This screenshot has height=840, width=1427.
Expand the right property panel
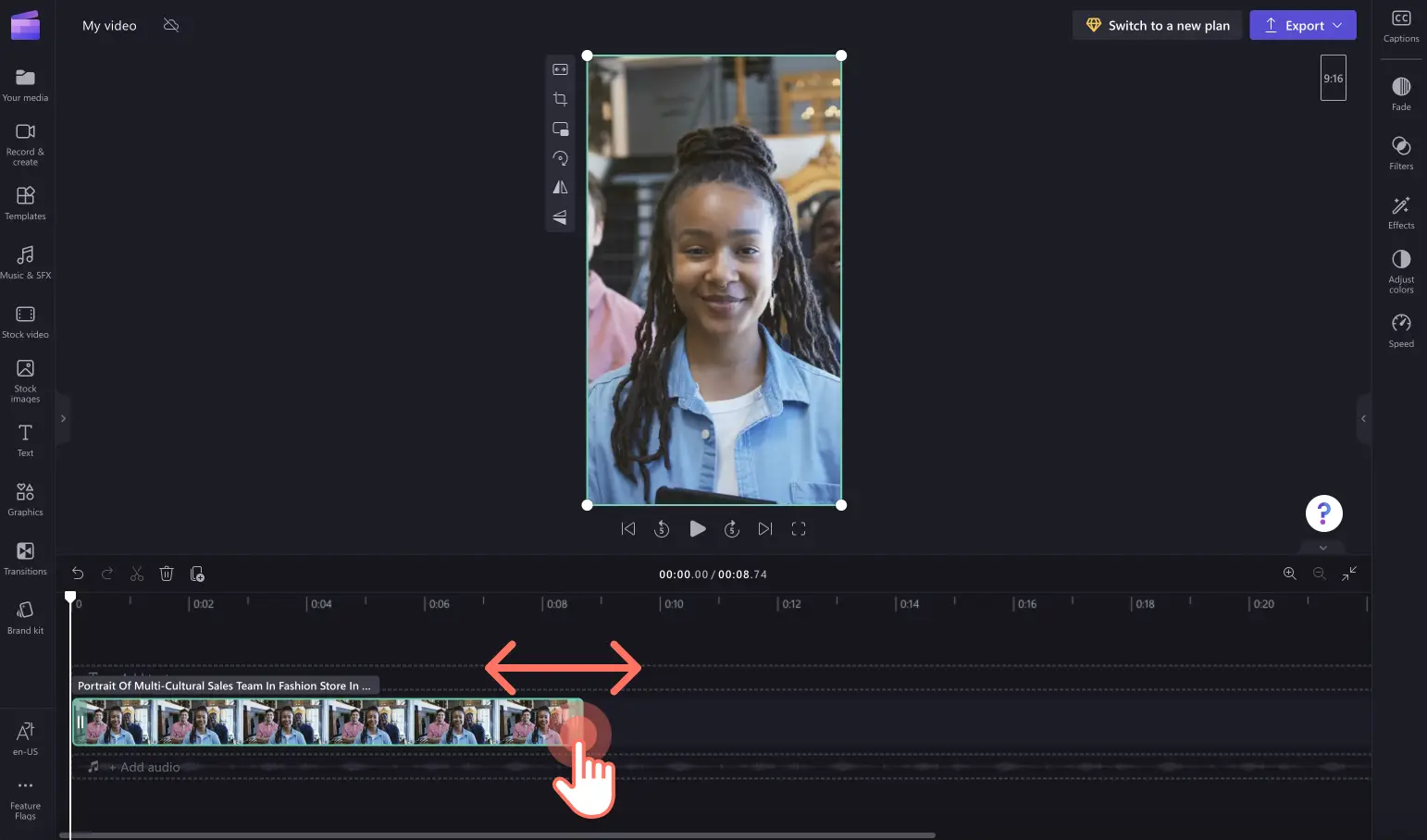point(1363,418)
